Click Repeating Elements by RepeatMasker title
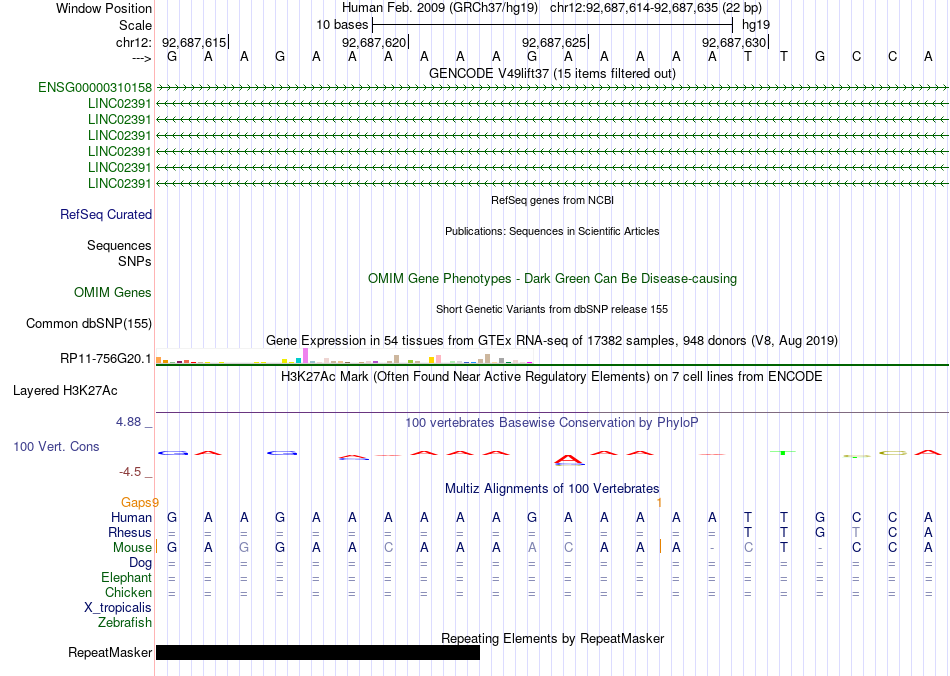950x676 pixels. [553, 638]
